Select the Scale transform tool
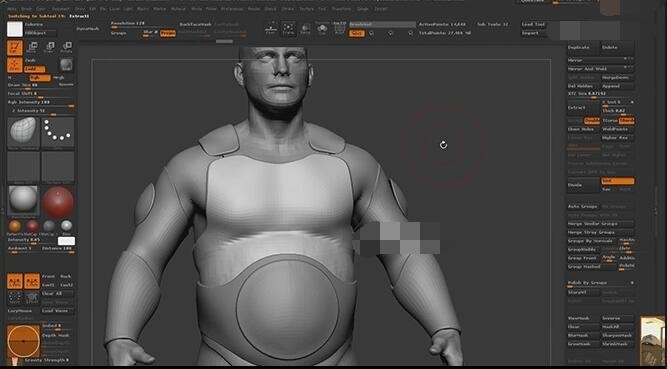 pos(49,47)
